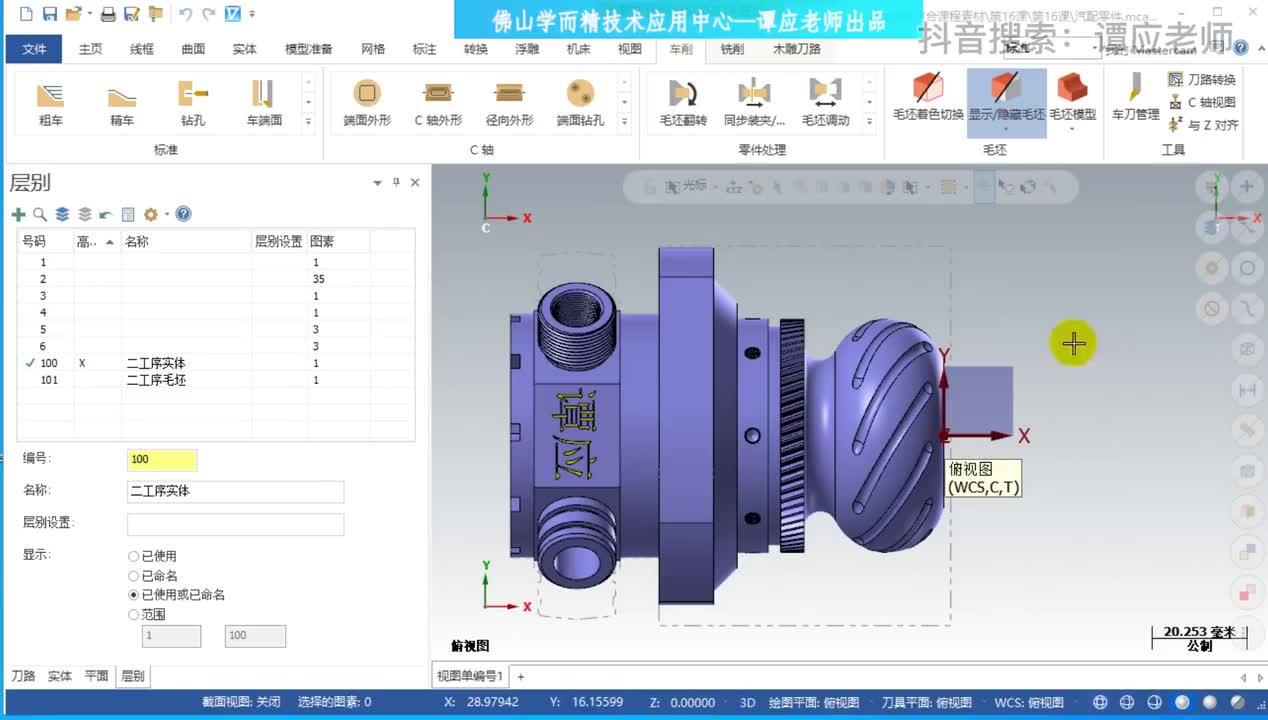
Task: Select the 已使用 radio option
Action: click(x=134, y=556)
